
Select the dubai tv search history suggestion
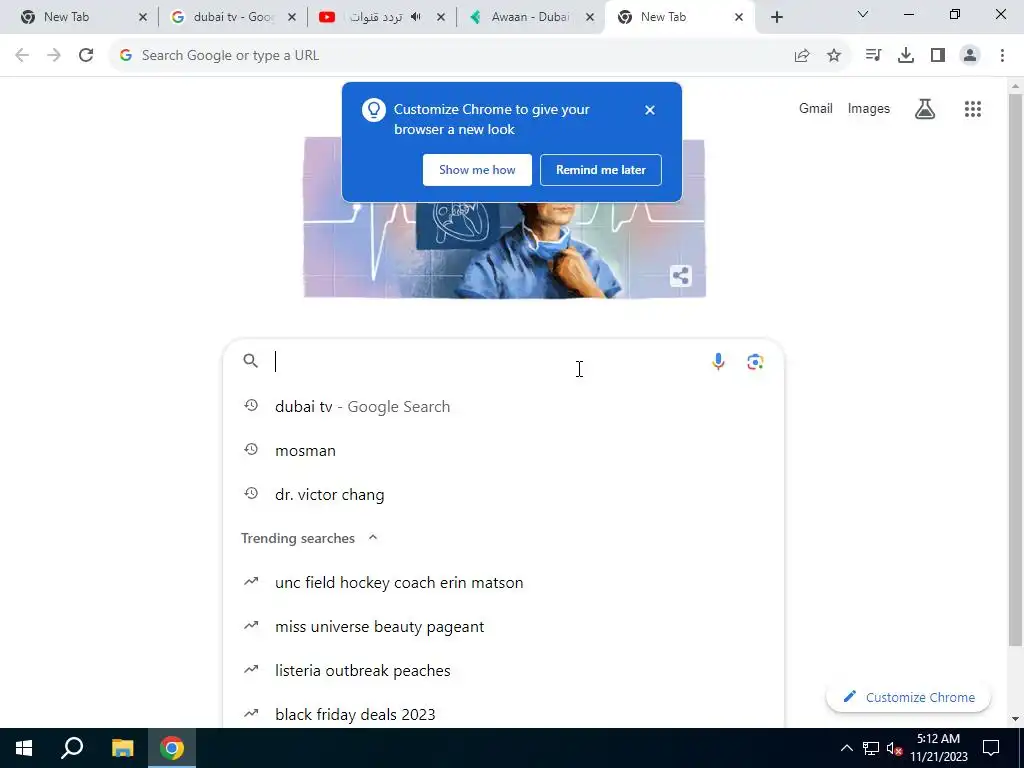click(x=503, y=406)
